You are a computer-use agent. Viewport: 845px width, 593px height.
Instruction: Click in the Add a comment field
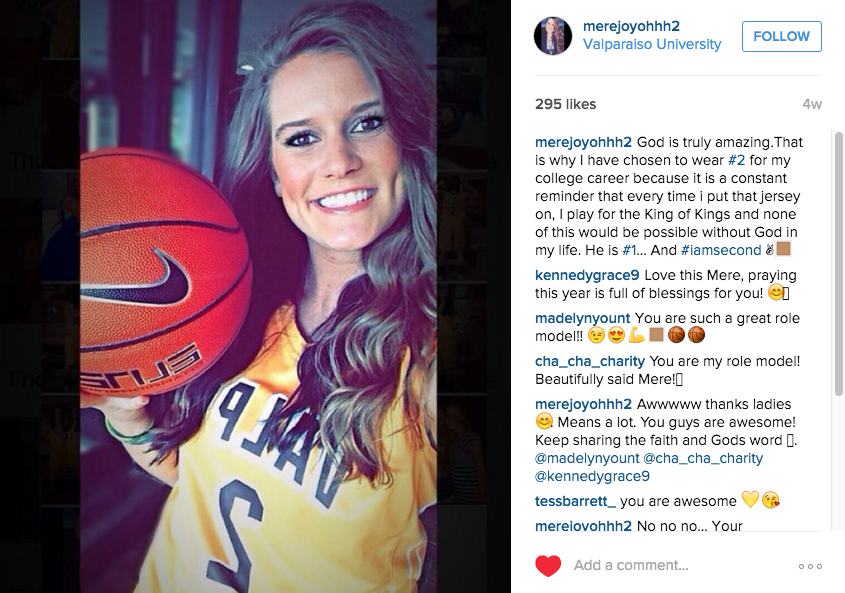pyautogui.click(x=679, y=566)
